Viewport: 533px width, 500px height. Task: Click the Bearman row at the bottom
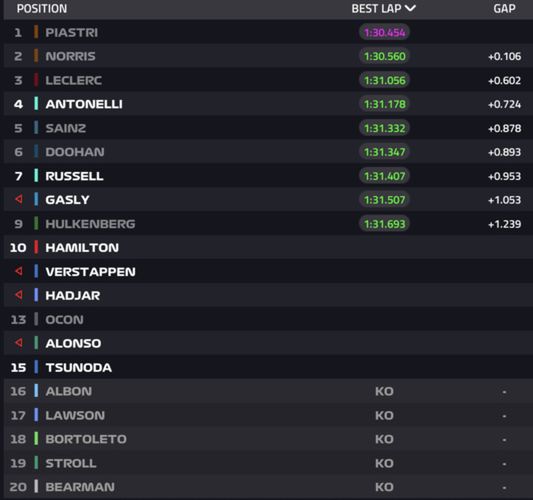click(x=268, y=487)
